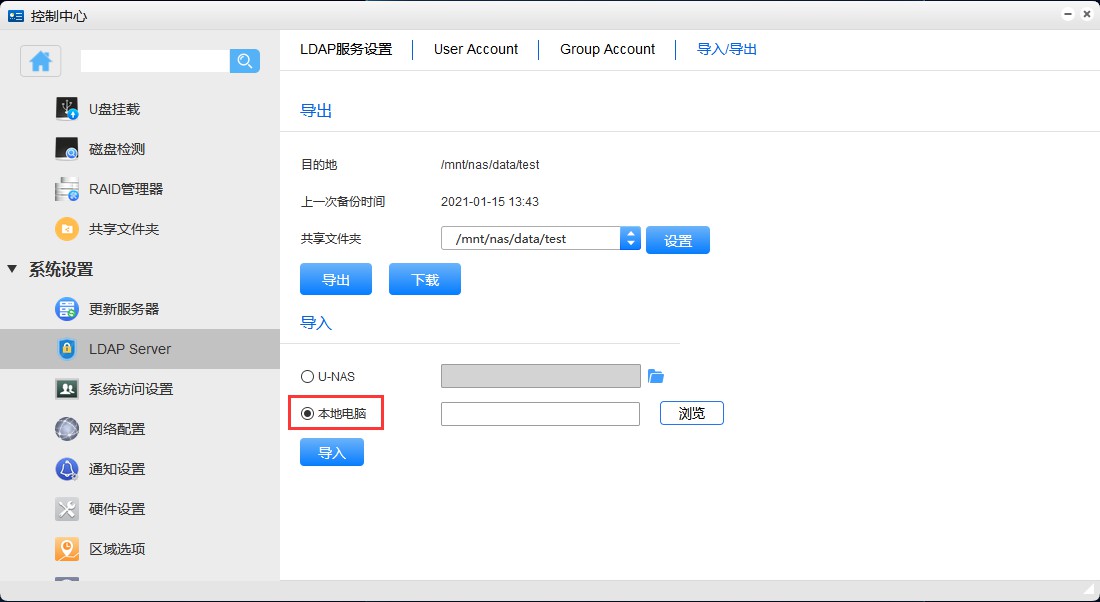1100x602 pixels.
Task: Select the 本地电脑 radio button
Action: click(x=308, y=413)
